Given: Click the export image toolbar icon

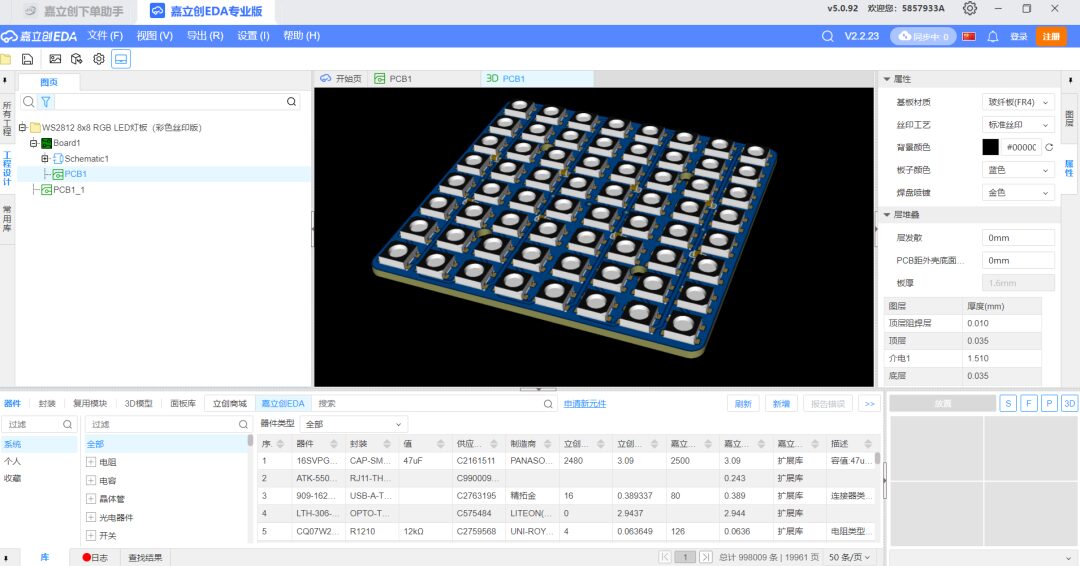Looking at the screenshot, I should coord(55,59).
